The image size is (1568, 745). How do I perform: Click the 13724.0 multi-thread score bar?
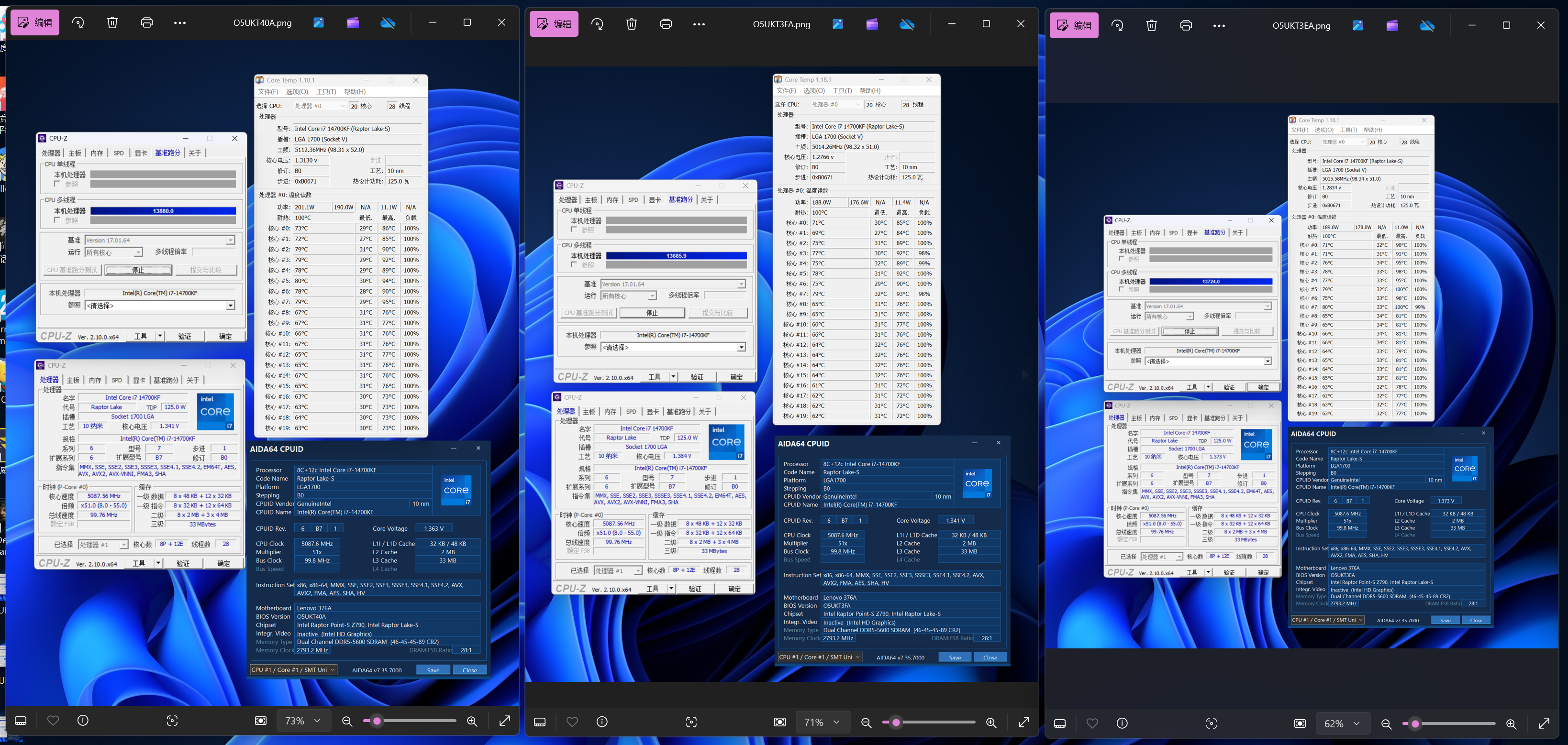[x=1211, y=282]
